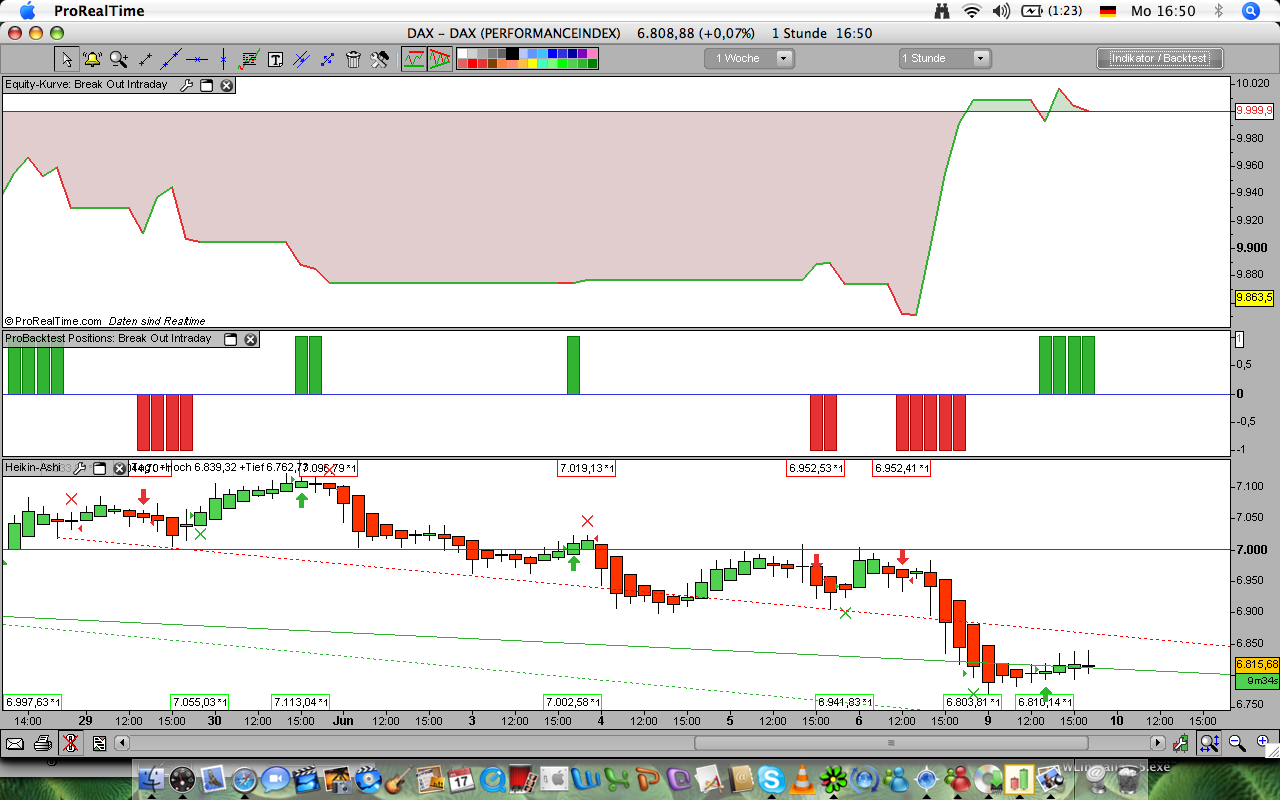Screen dimensions: 1280x800
Task: Open settings wrench of Heikin-Ashi panel
Action: (x=79, y=468)
